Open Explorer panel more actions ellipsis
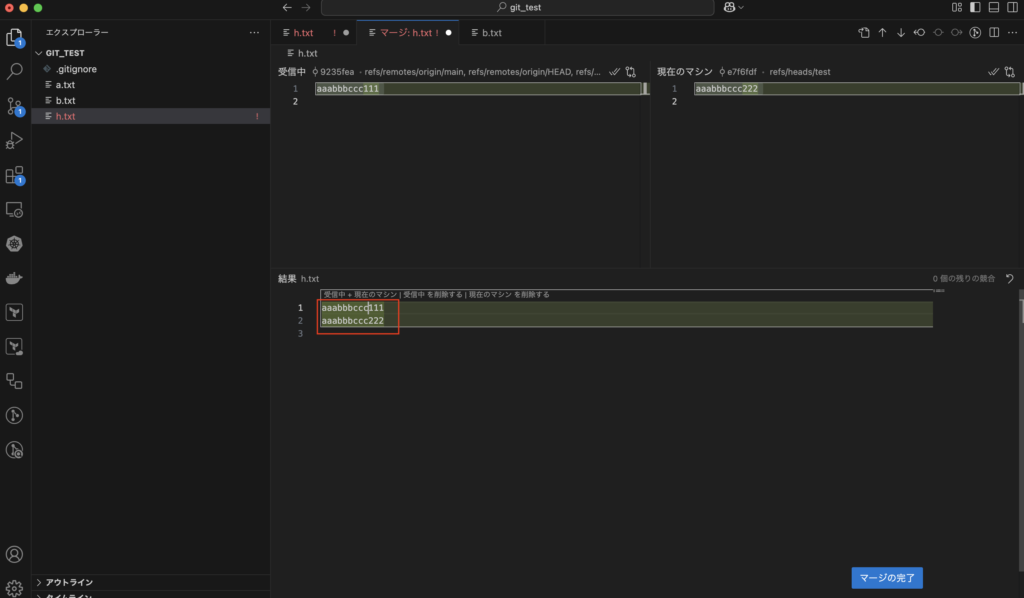The image size is (1024, 598). (x=254, y=32)
